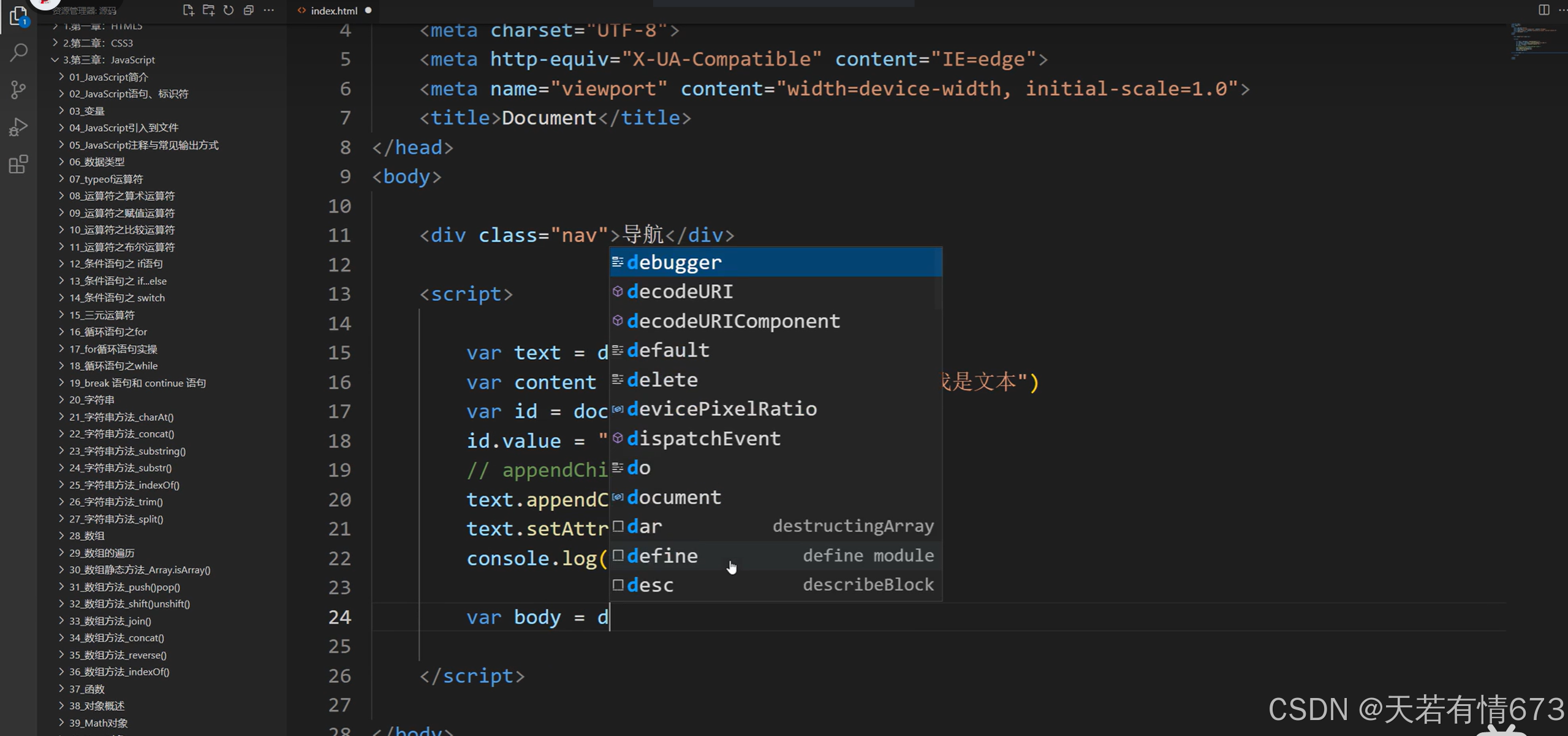Choose decodeURIComponent suggestion
Image resolution: width=1568 pixels, height=736 pixels.
coord(733,321)
